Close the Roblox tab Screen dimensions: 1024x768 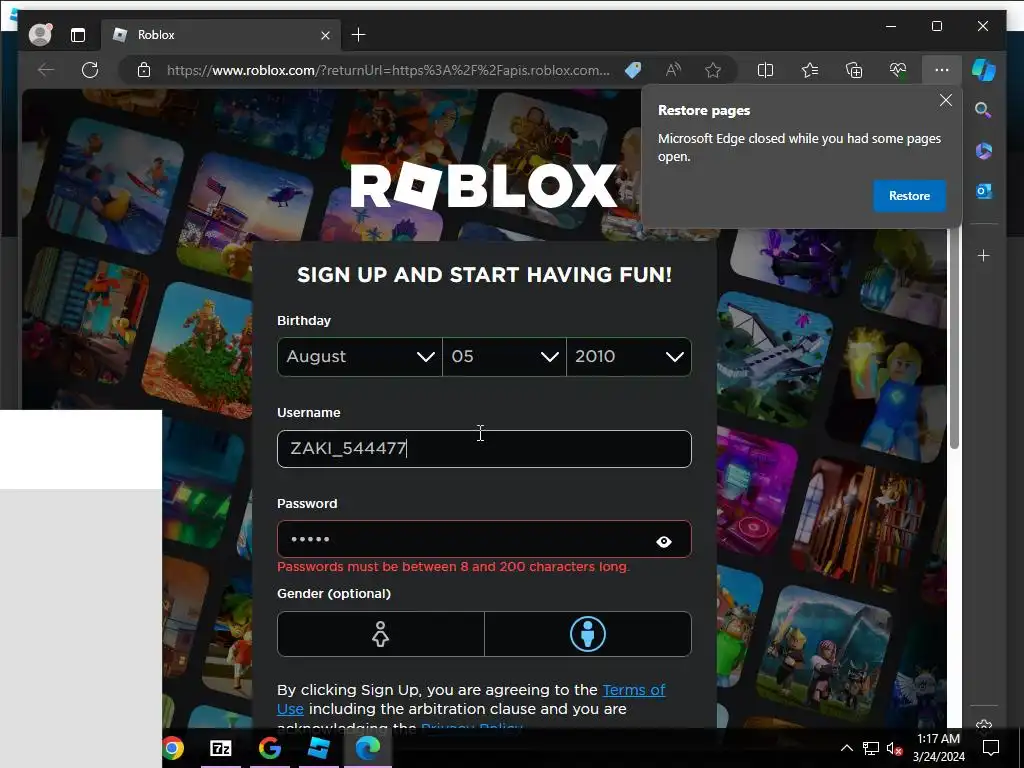325,35
